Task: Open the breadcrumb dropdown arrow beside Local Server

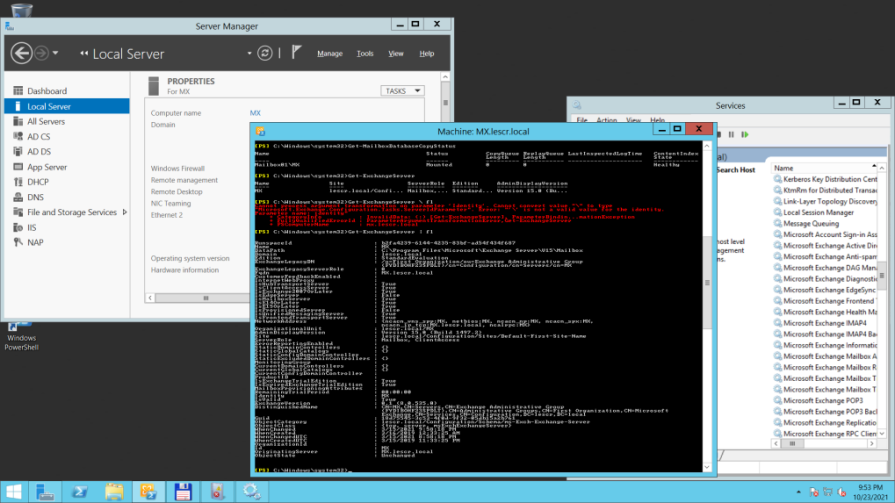Action: [249, 53]
